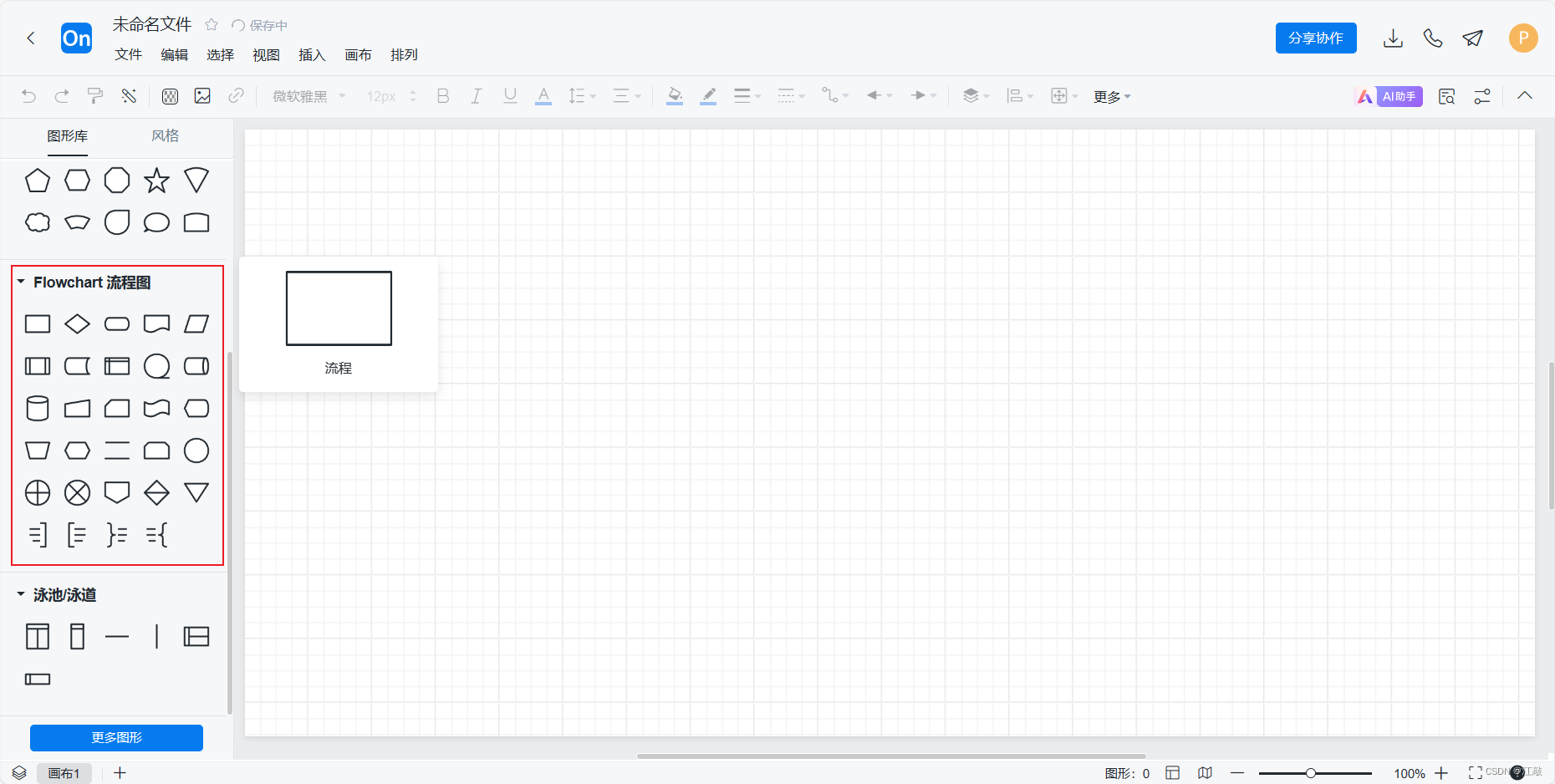
Task: Click the 分享协作 button
Action: point(1316,38)
